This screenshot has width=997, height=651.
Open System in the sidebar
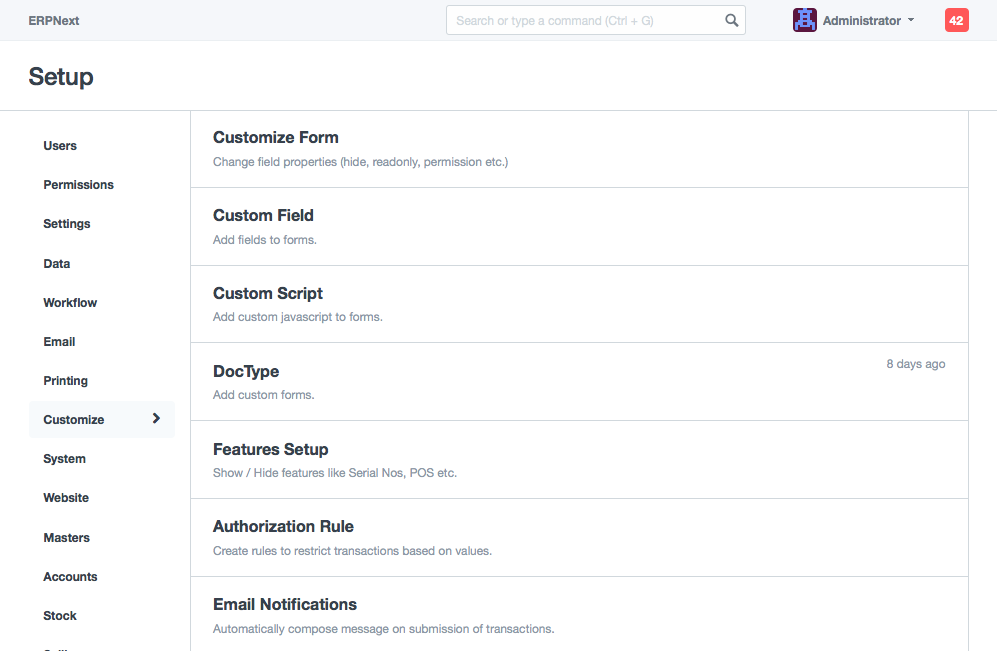pyautogui.click(x=64, y=458)
